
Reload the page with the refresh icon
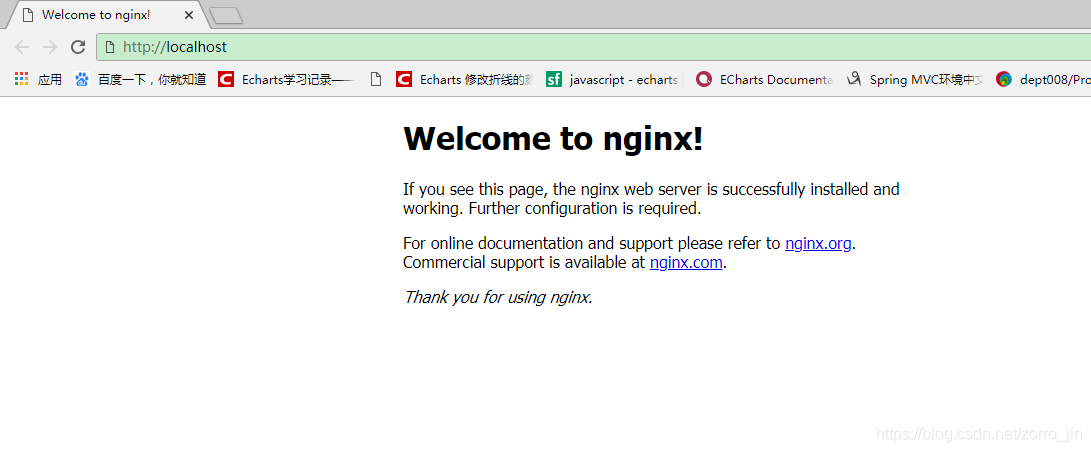(x=78, y=47)
